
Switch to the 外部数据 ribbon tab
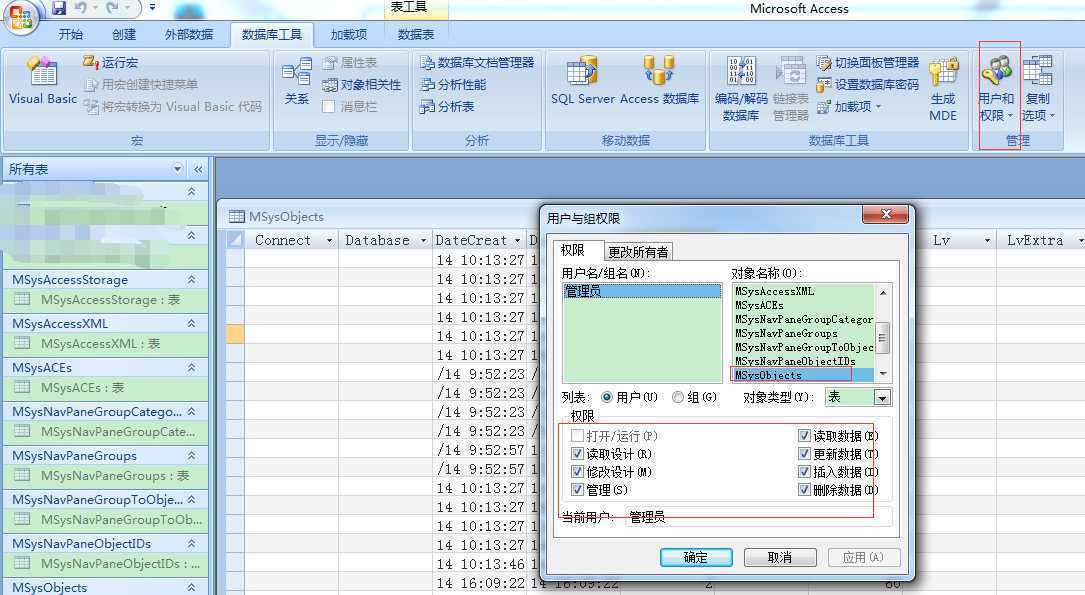(x=189, y=35)
